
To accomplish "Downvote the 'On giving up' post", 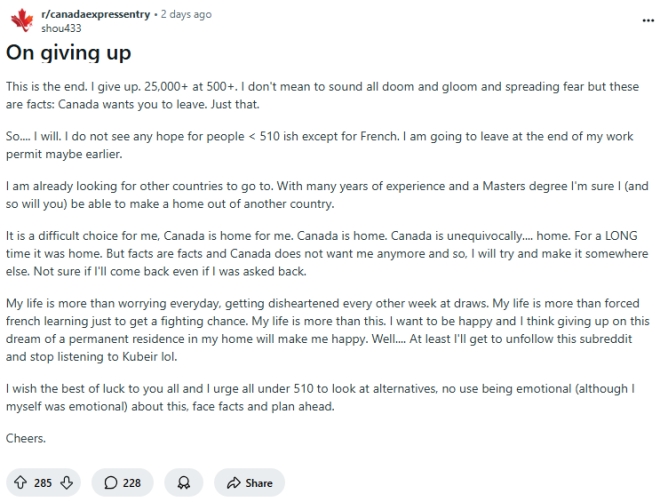I will click(x=68, y=482).
